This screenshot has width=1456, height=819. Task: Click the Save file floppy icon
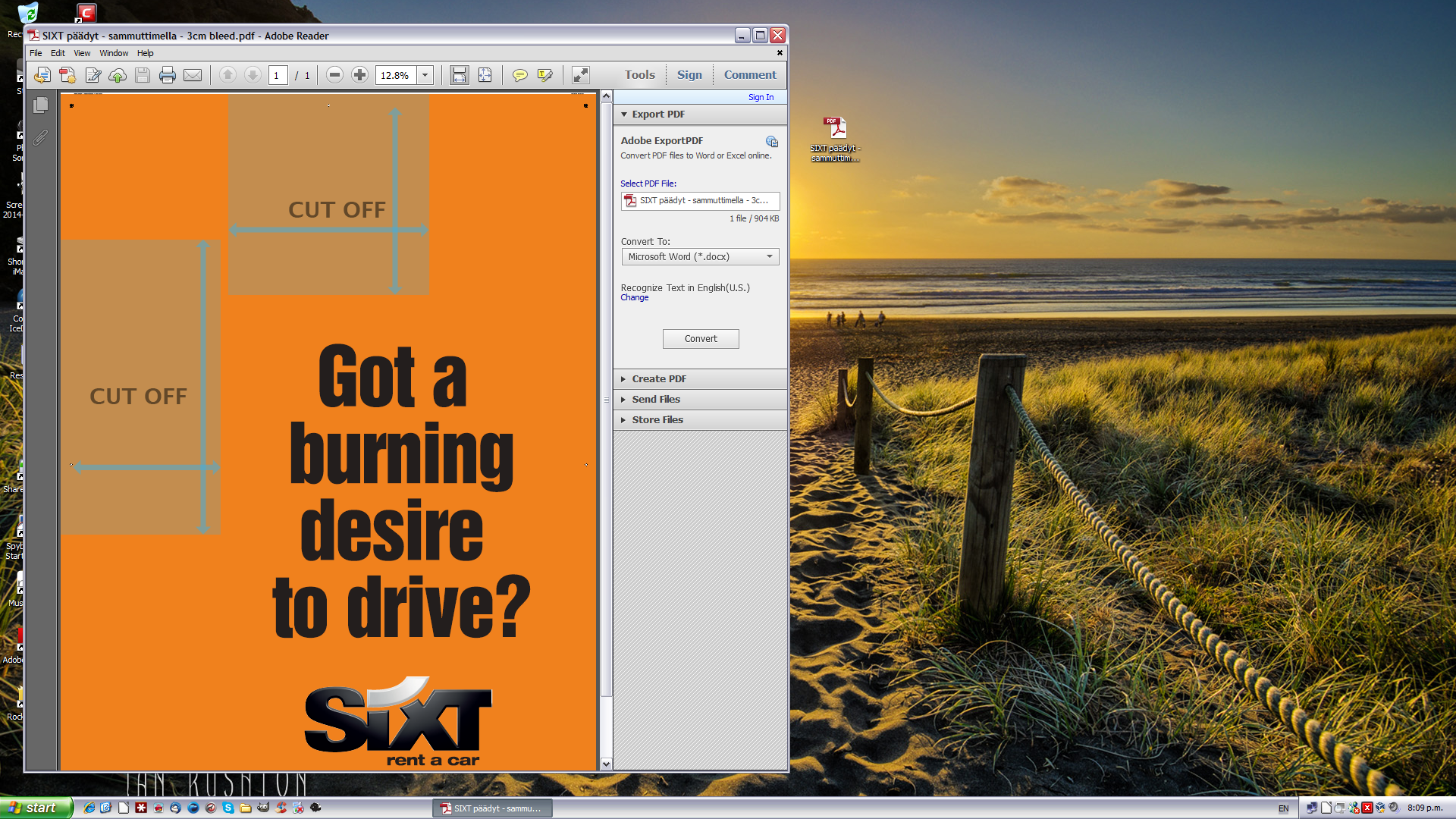pos(143,75)
